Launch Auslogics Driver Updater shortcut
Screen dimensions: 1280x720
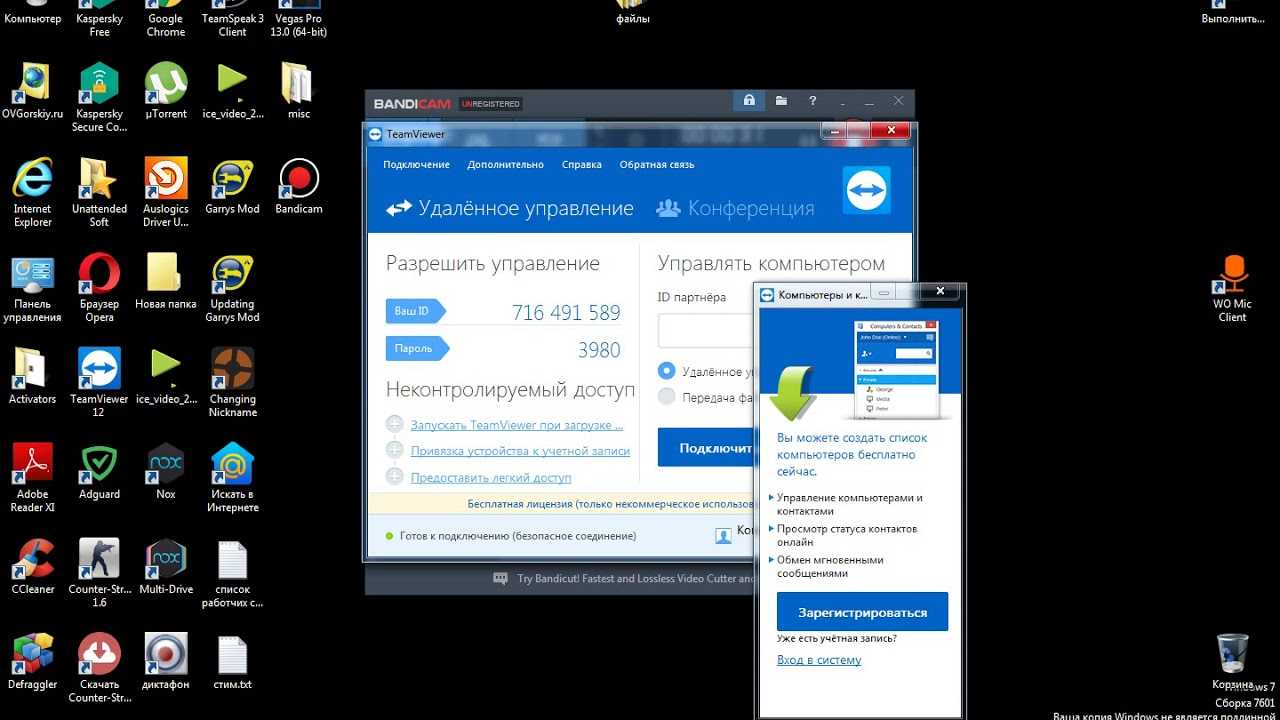(x=166, y=193)
